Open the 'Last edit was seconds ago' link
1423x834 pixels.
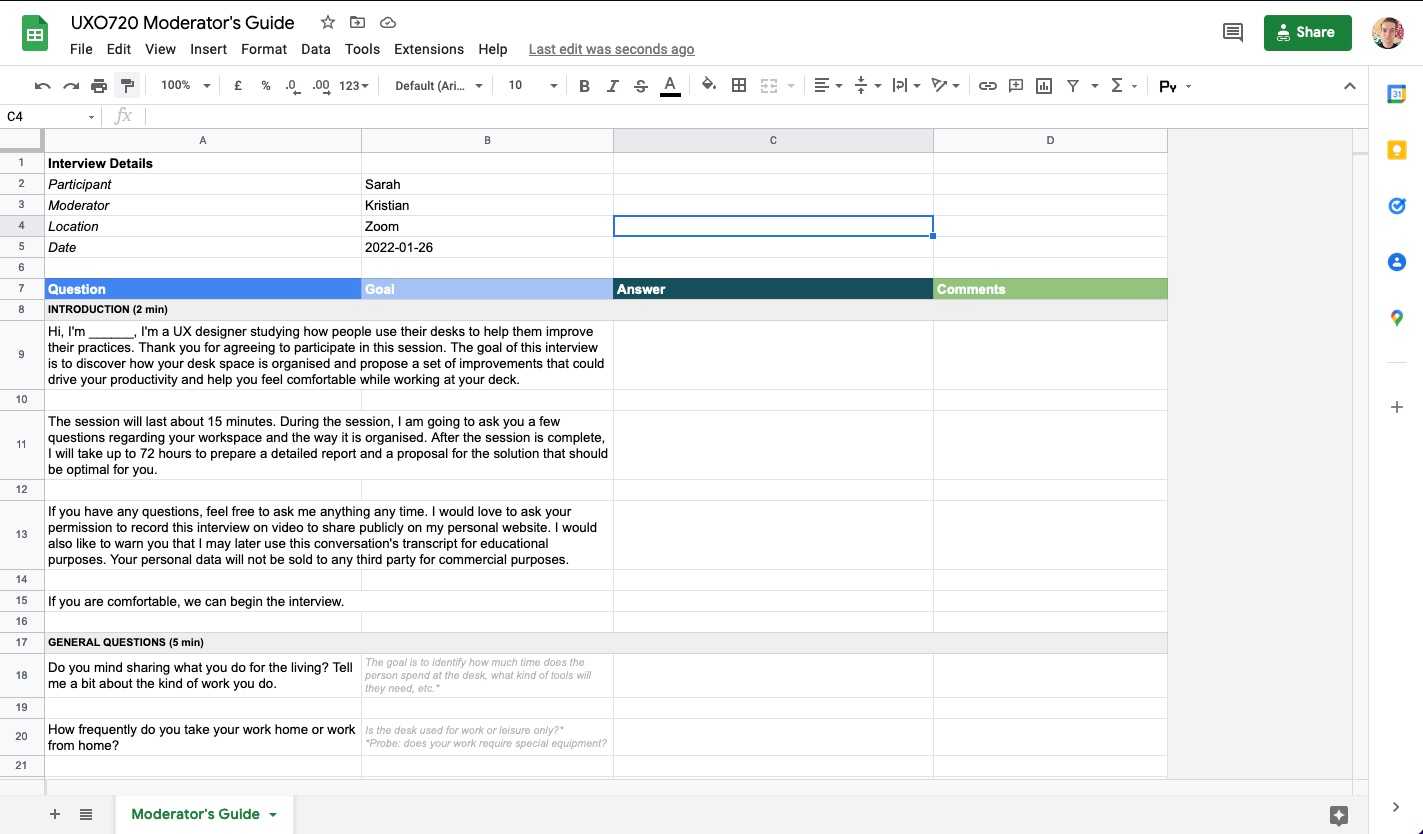click(611, 49)
